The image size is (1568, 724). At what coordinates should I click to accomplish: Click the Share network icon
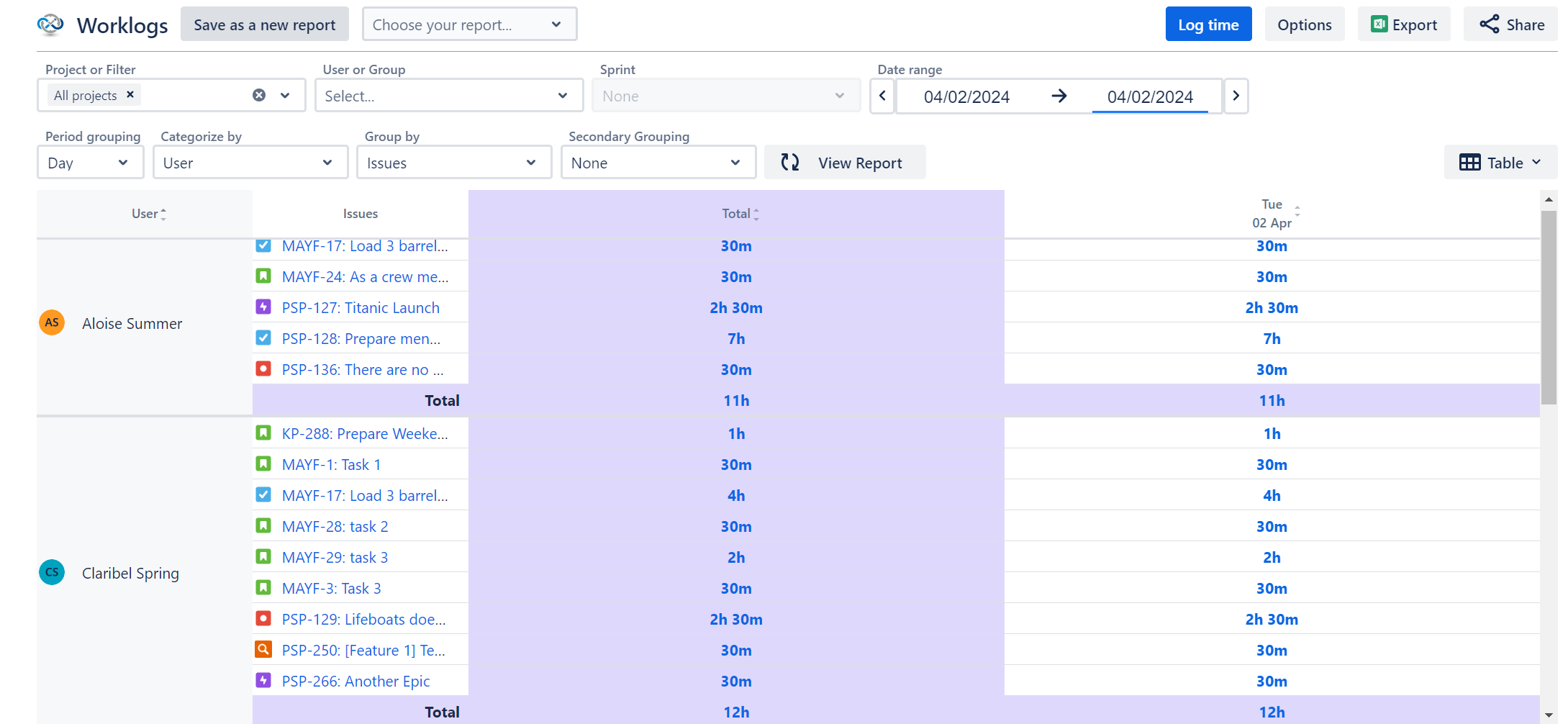(1489, 24)
